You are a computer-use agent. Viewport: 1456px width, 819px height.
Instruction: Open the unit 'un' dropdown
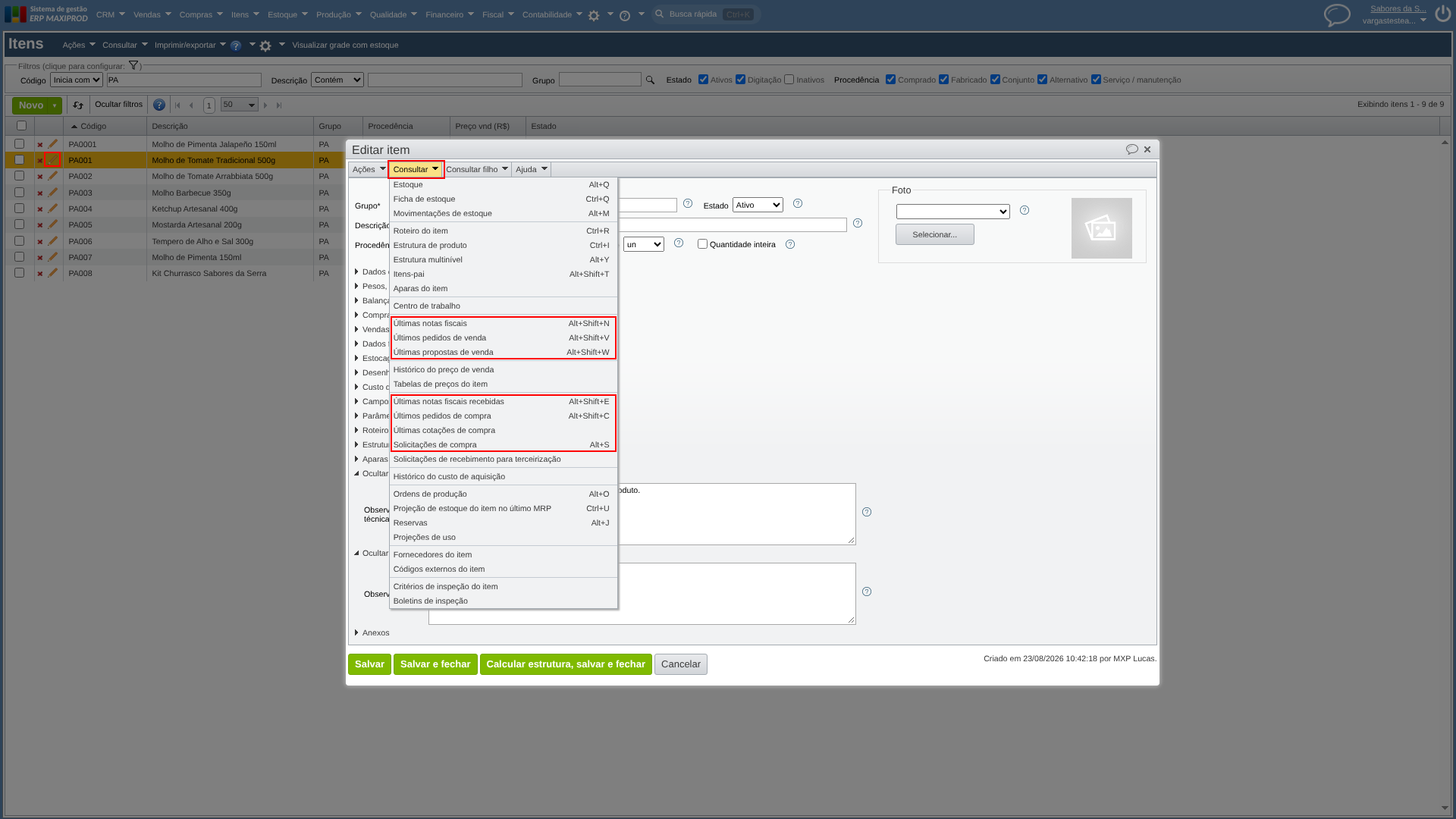tap(644, 244)
